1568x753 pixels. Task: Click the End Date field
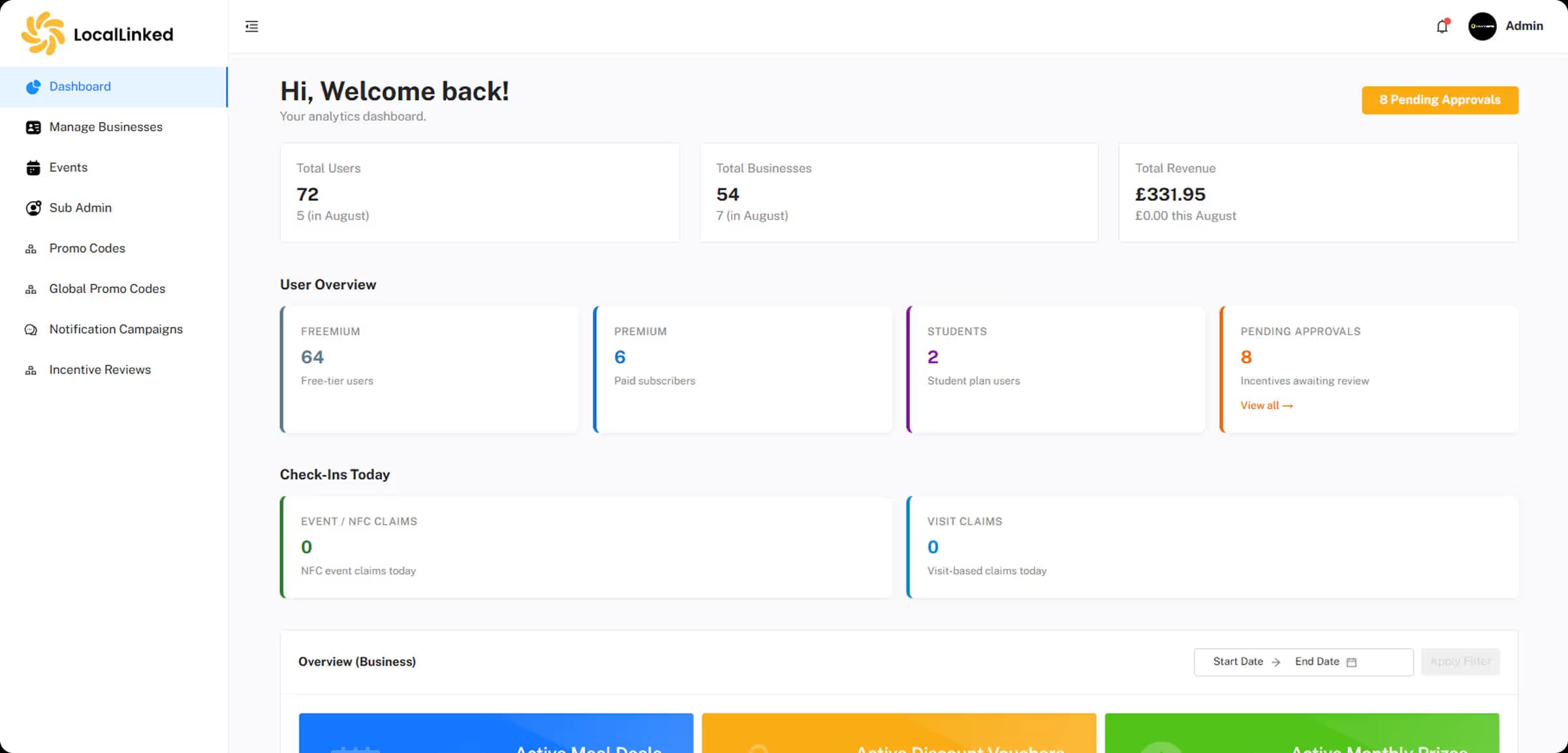pyautogui.click(x=1317, y=662)
